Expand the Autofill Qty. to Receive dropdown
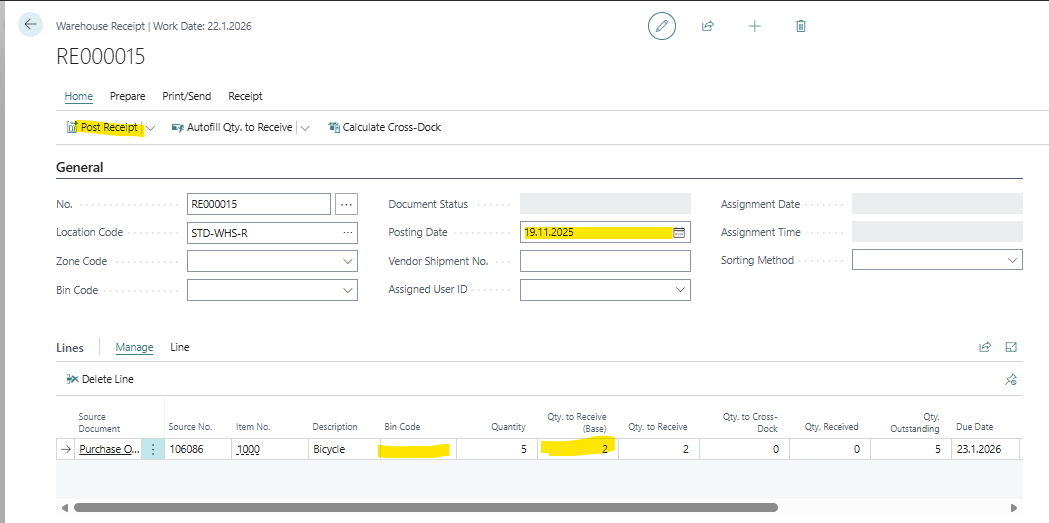Image resolution: width=1049 pixels, height=523 pixels. (305, 128)
